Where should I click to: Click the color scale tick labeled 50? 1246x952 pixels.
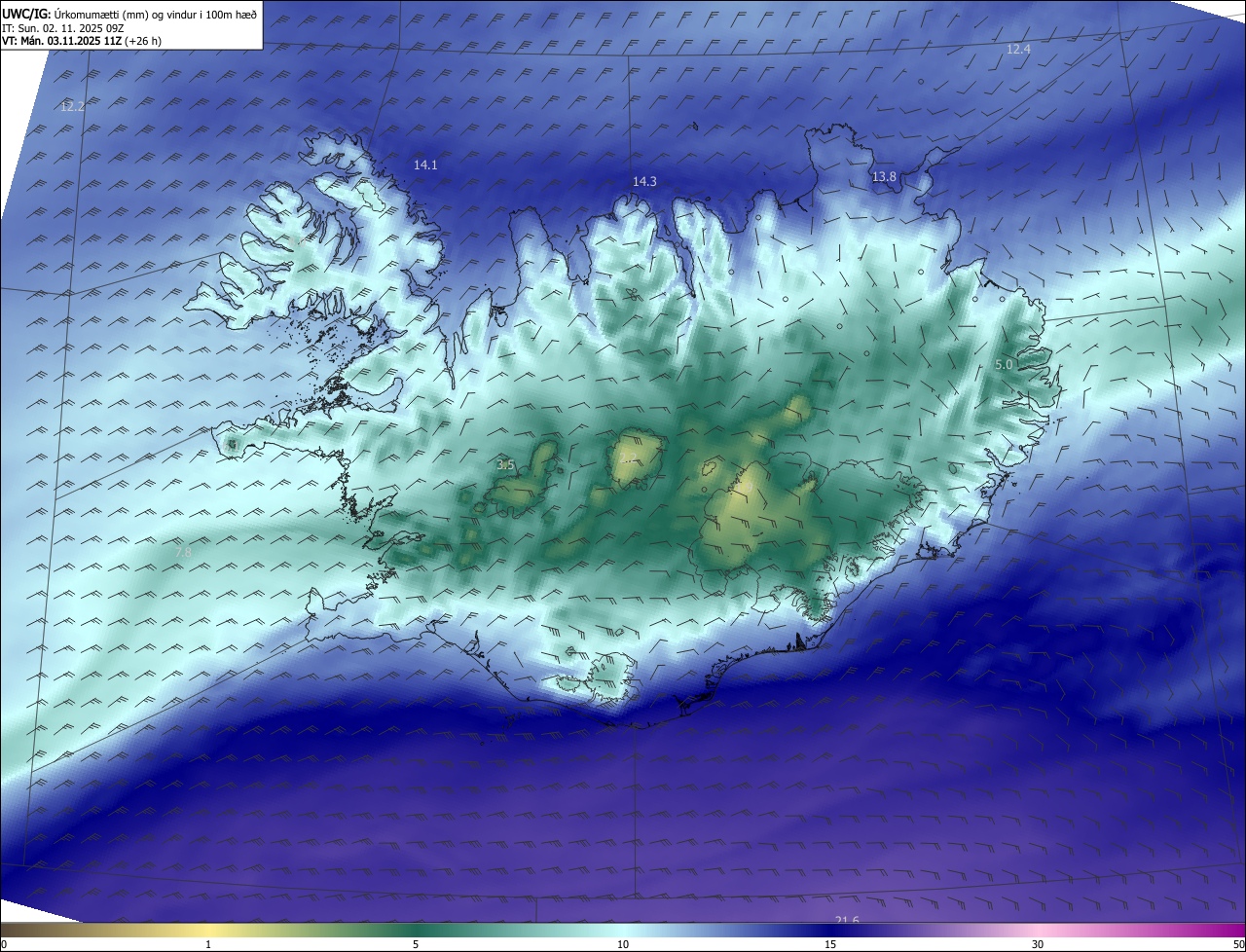pos(1238,944)
